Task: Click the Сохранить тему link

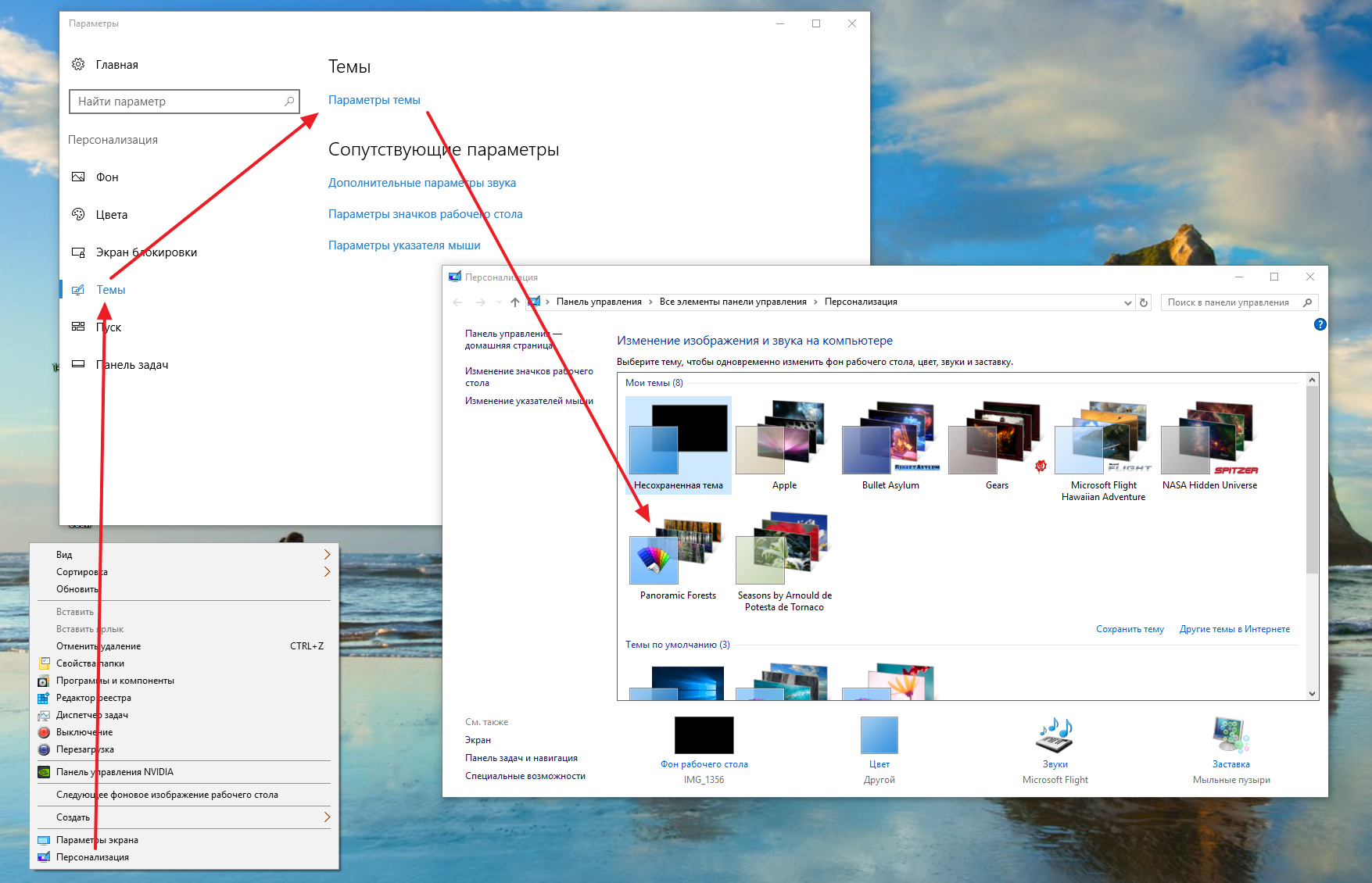Action: (1130, 629)
